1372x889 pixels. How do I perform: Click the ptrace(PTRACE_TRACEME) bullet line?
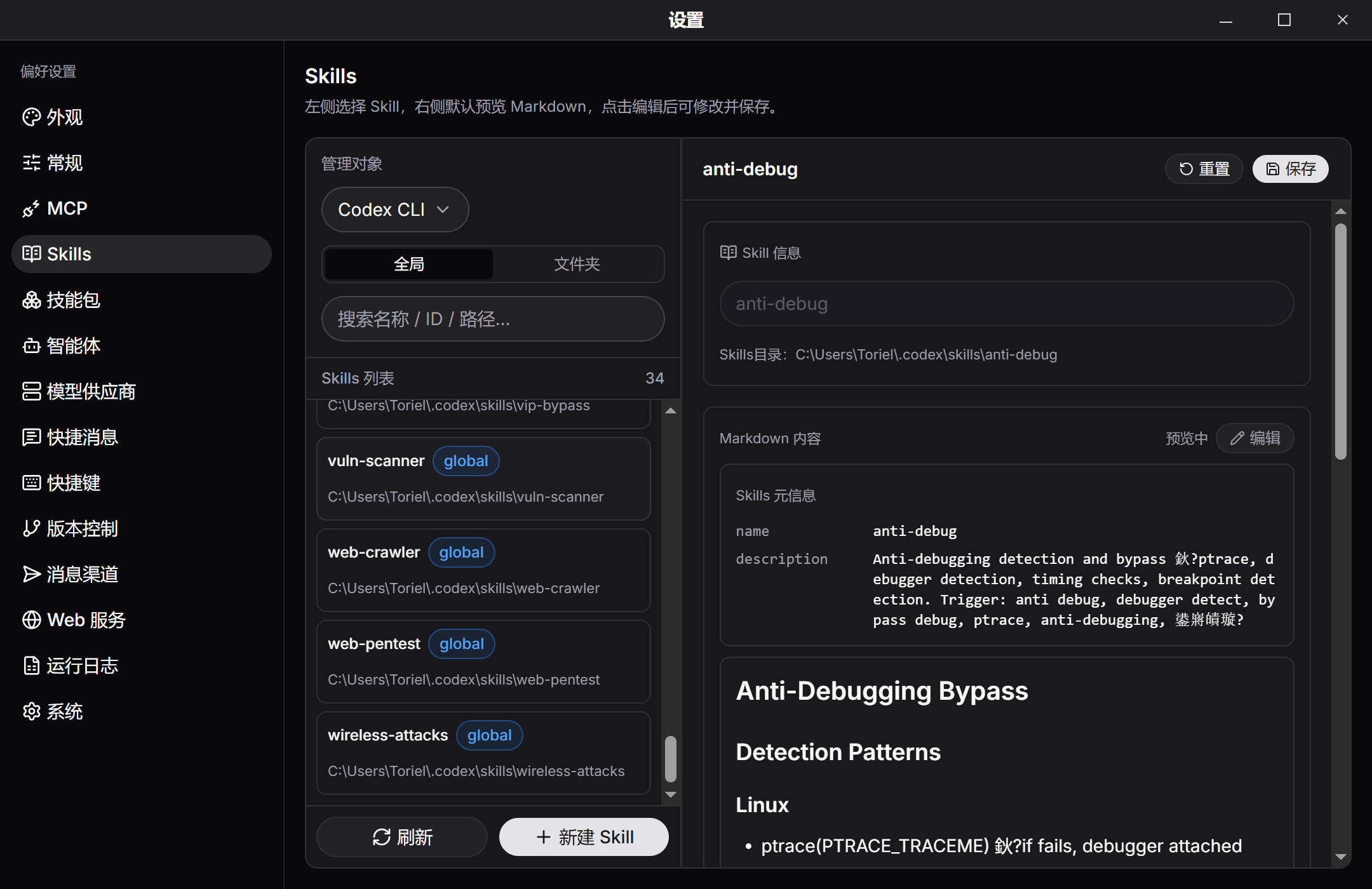point(1001,846)
